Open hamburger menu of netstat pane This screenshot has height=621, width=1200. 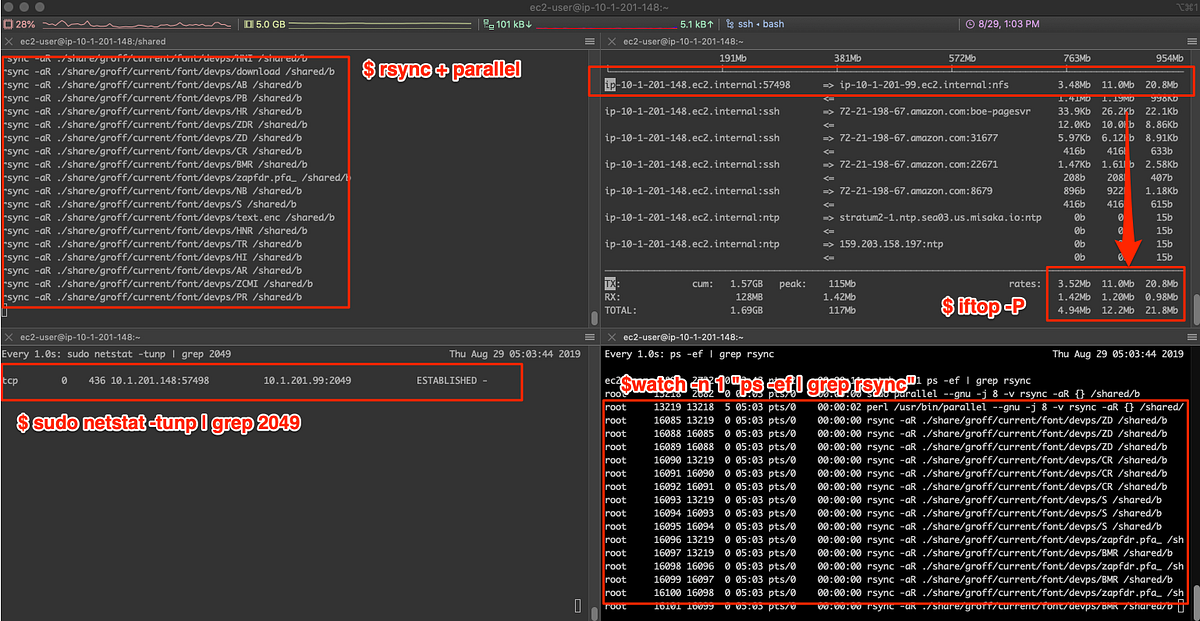590,337
